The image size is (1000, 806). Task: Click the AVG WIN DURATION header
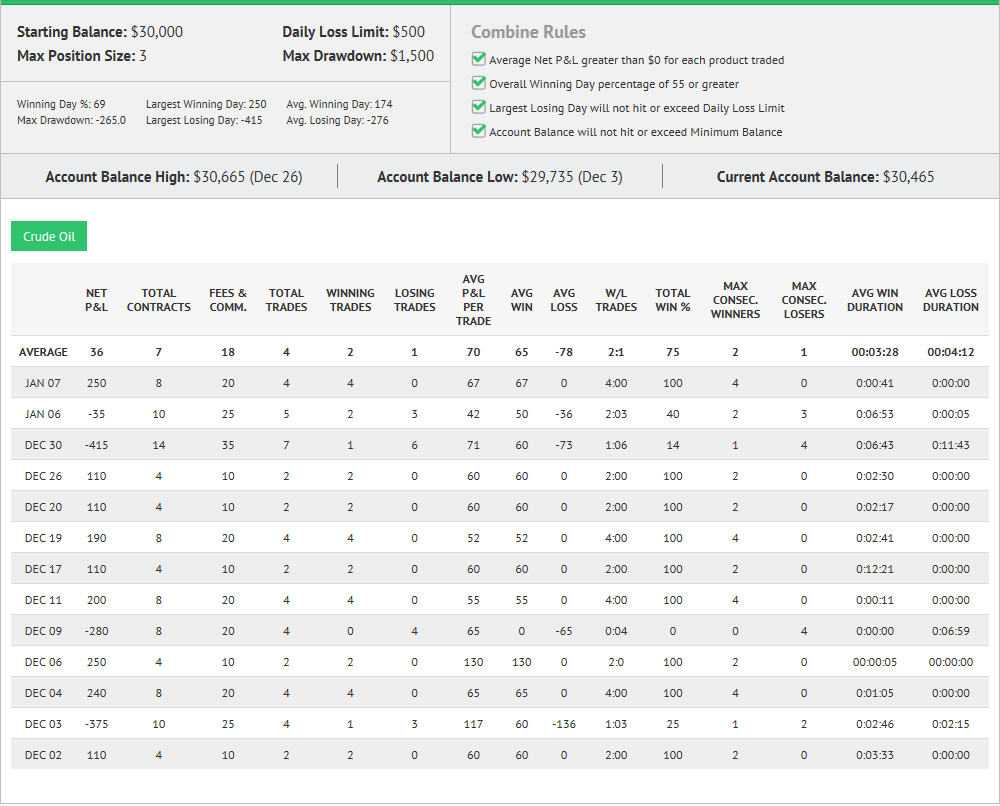[875, 300]
